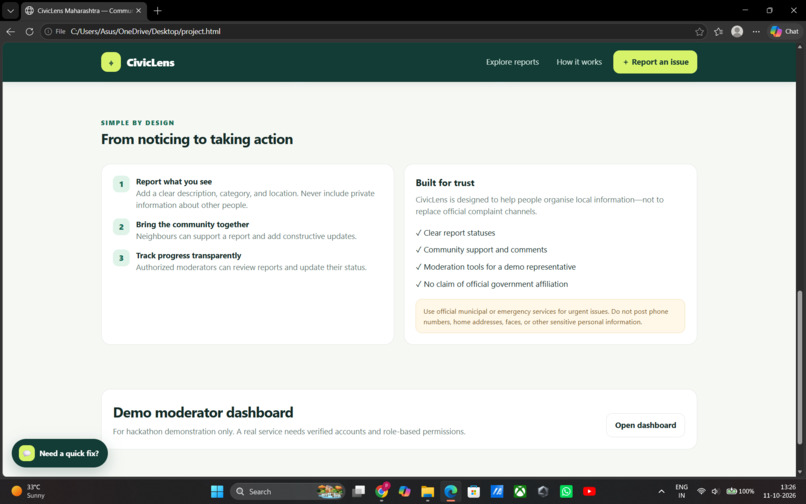806x504 pixels.
Task: Open the Copilot Chat button
Action: [784, 31]
